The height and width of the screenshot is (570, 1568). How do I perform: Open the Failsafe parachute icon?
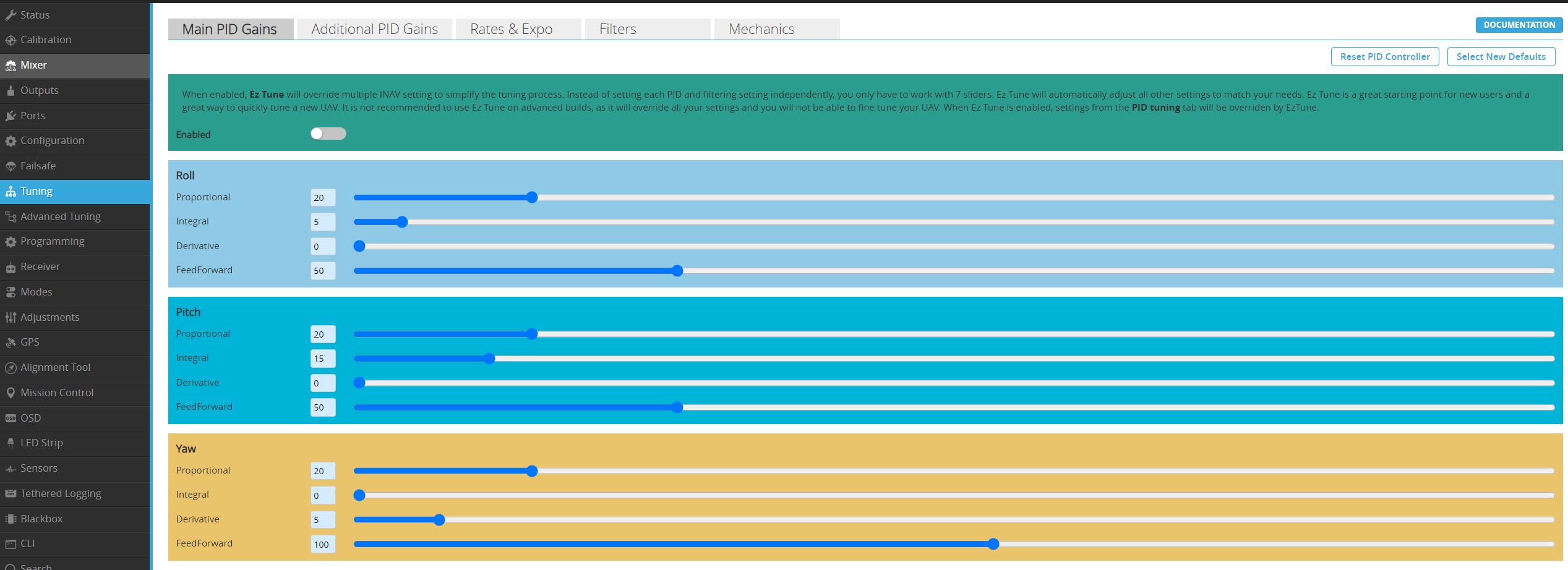(x=11, y=166)
